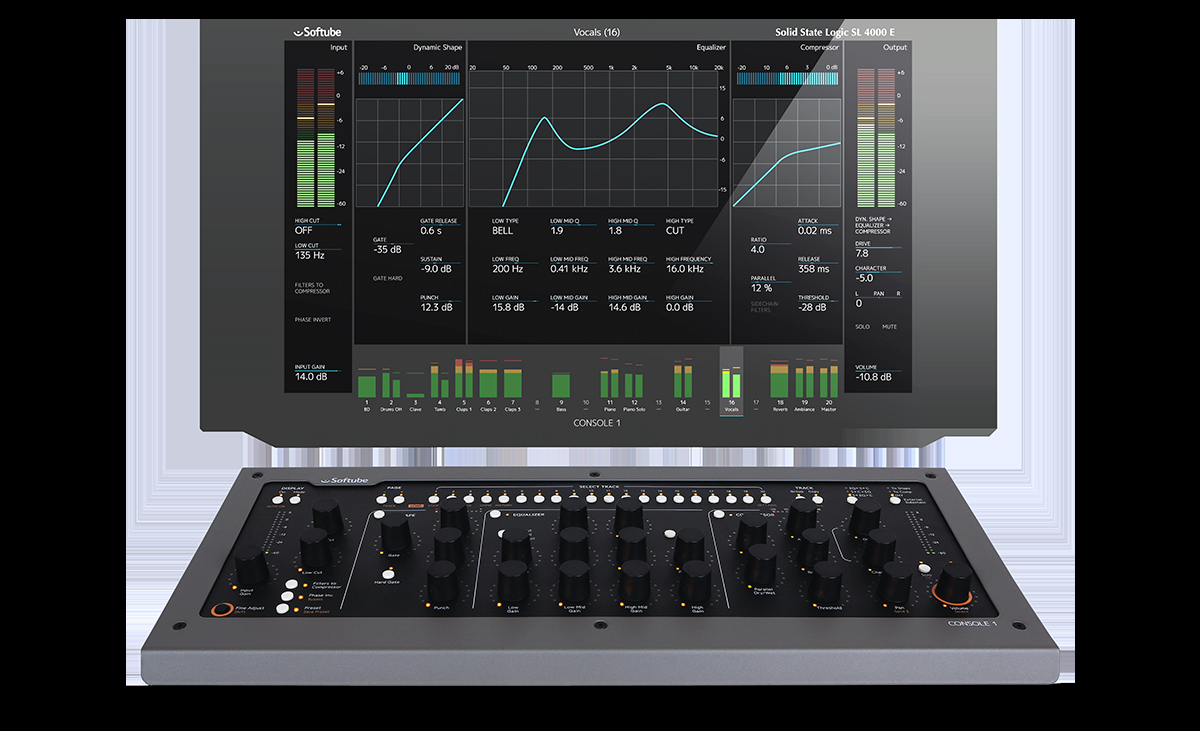The image size is (1200, 731).
Task: Select track 14 Guitar meter strip
Action: coord(682,387)
